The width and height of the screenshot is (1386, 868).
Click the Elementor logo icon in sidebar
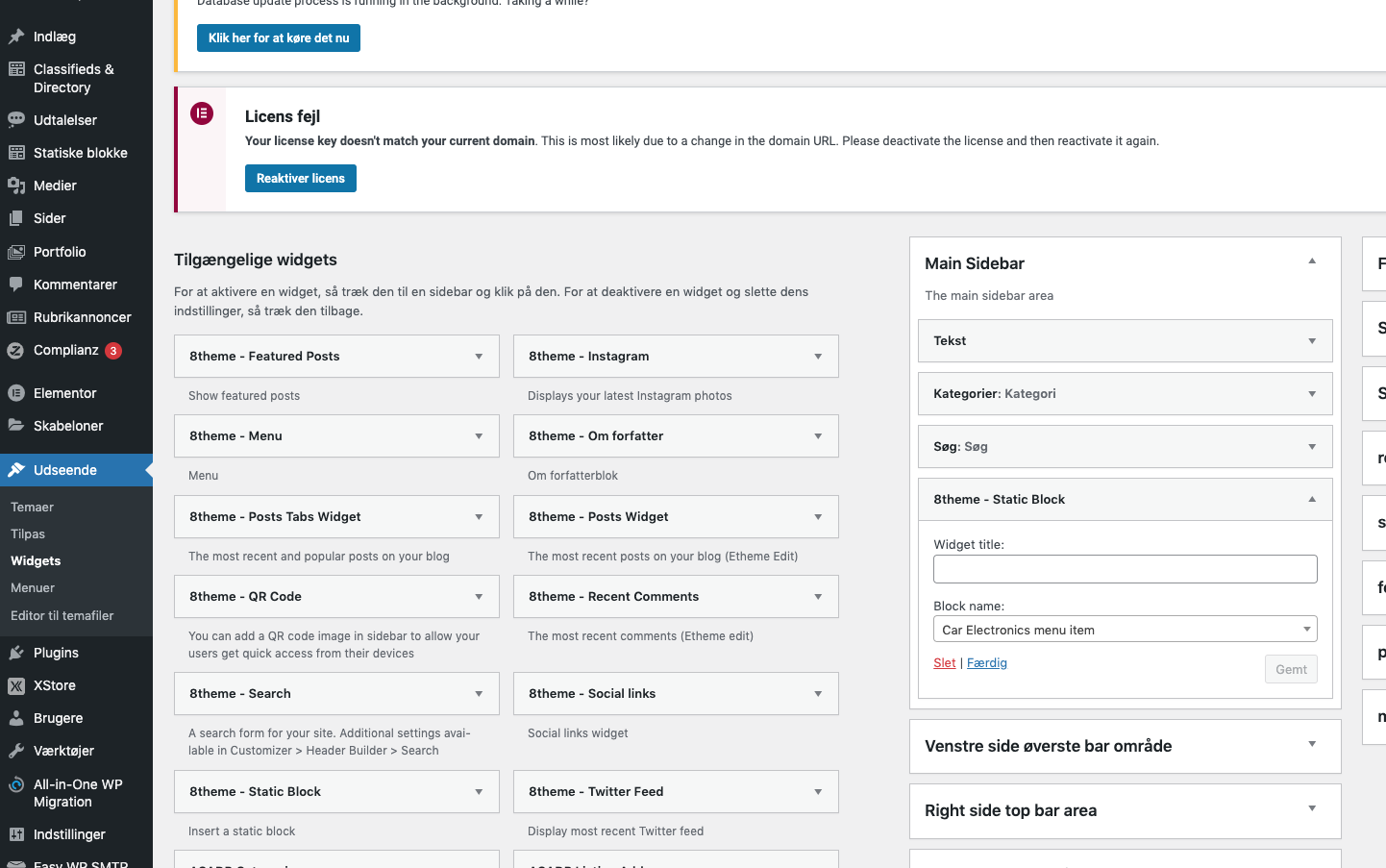[16, 393]
